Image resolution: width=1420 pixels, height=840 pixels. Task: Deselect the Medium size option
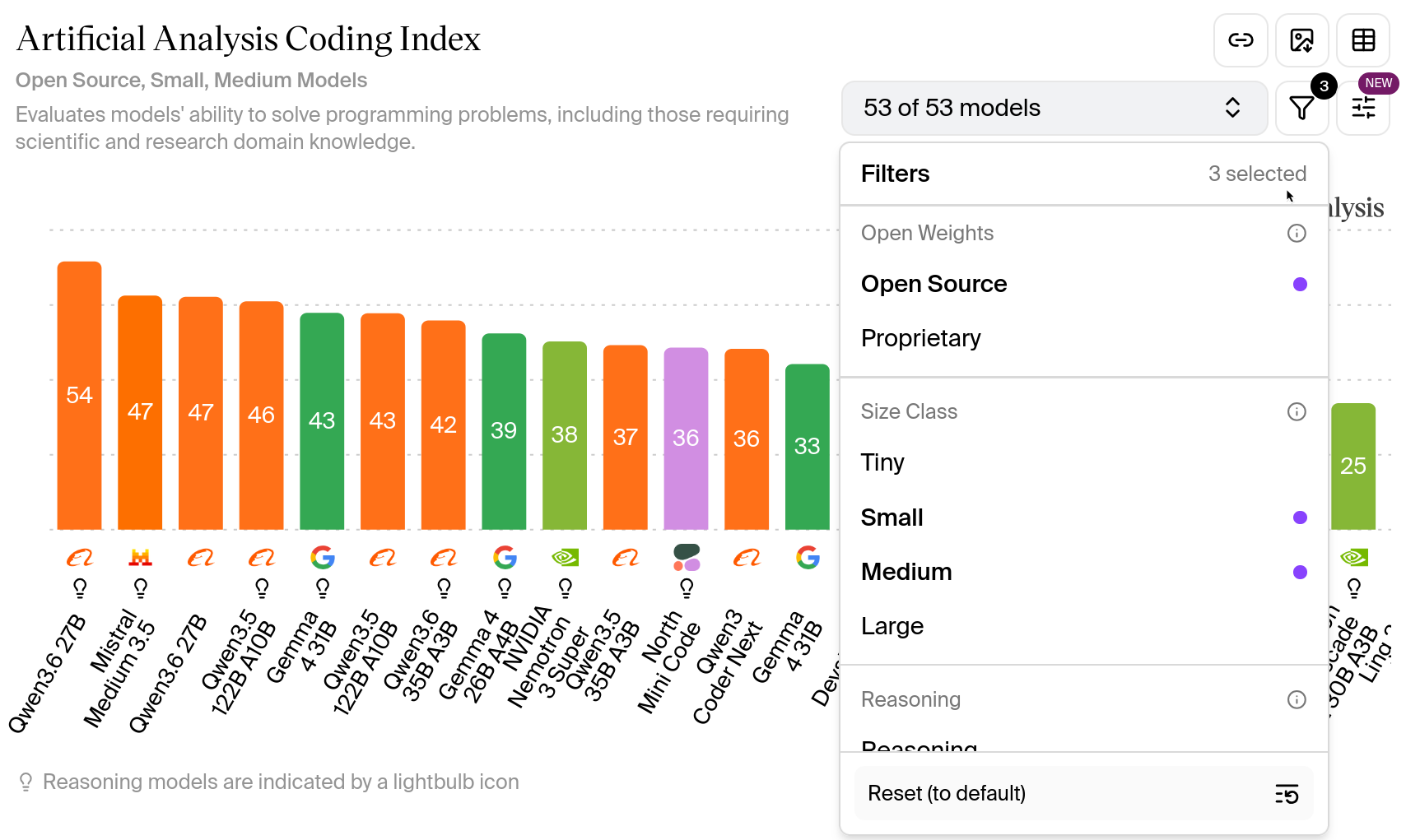pyautogui.click(x=1084, y=572)
